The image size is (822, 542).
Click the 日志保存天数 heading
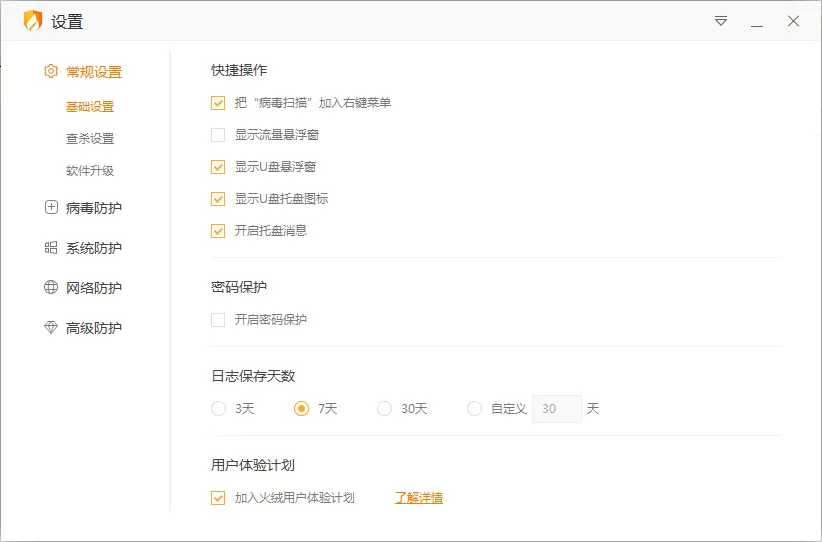(x=253, y=376)
